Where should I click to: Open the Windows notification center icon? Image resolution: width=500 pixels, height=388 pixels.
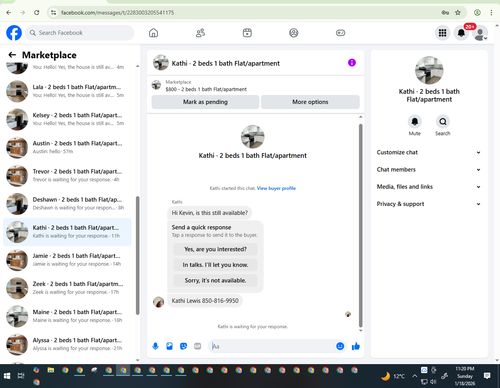[487, 376]
